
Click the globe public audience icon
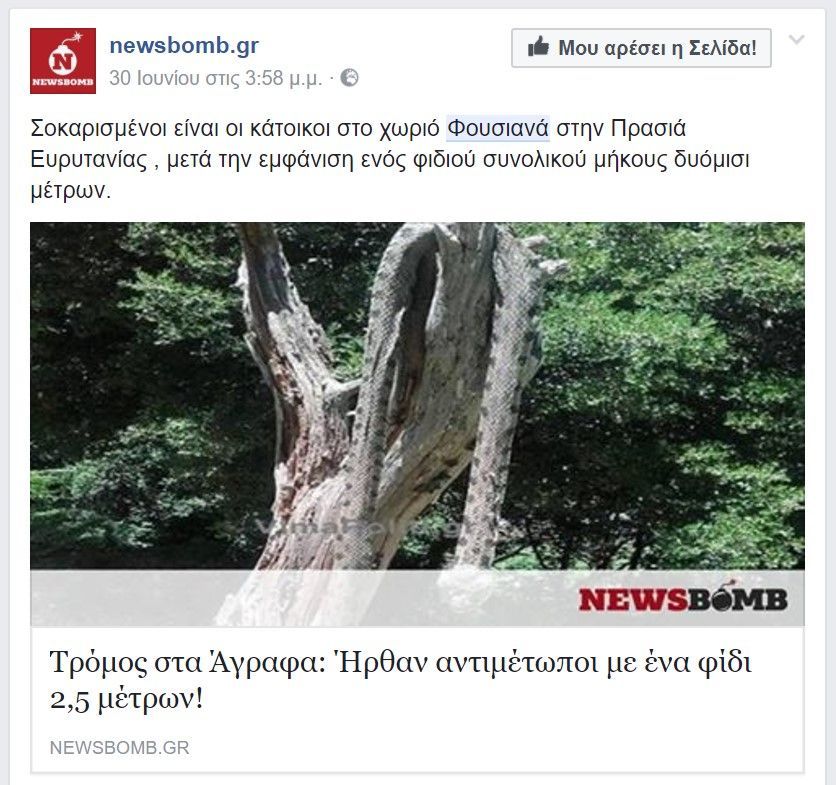pos(350,78)
